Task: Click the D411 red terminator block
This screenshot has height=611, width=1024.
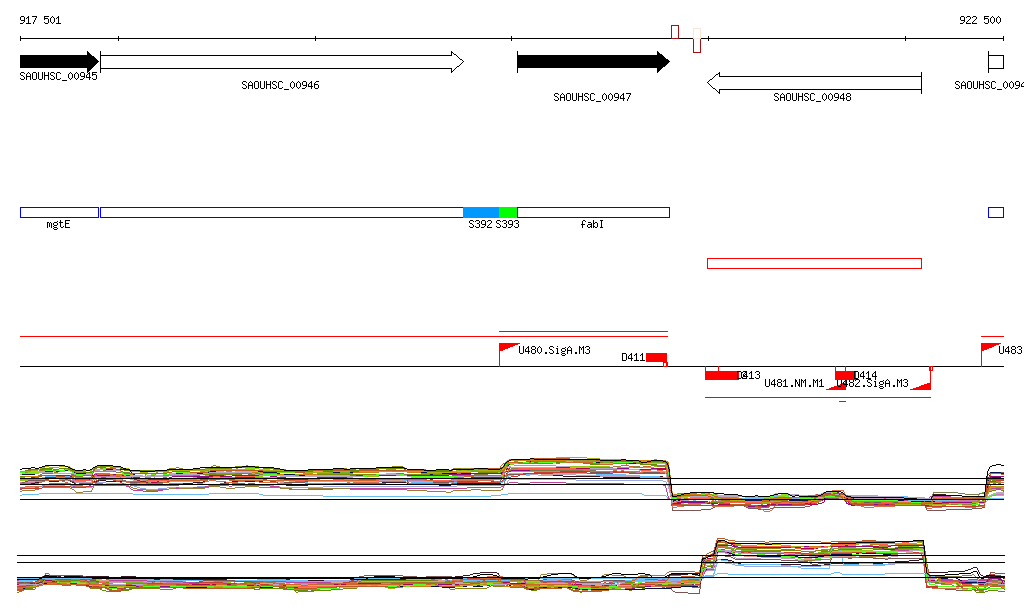Action: click(x=656, y=358)
